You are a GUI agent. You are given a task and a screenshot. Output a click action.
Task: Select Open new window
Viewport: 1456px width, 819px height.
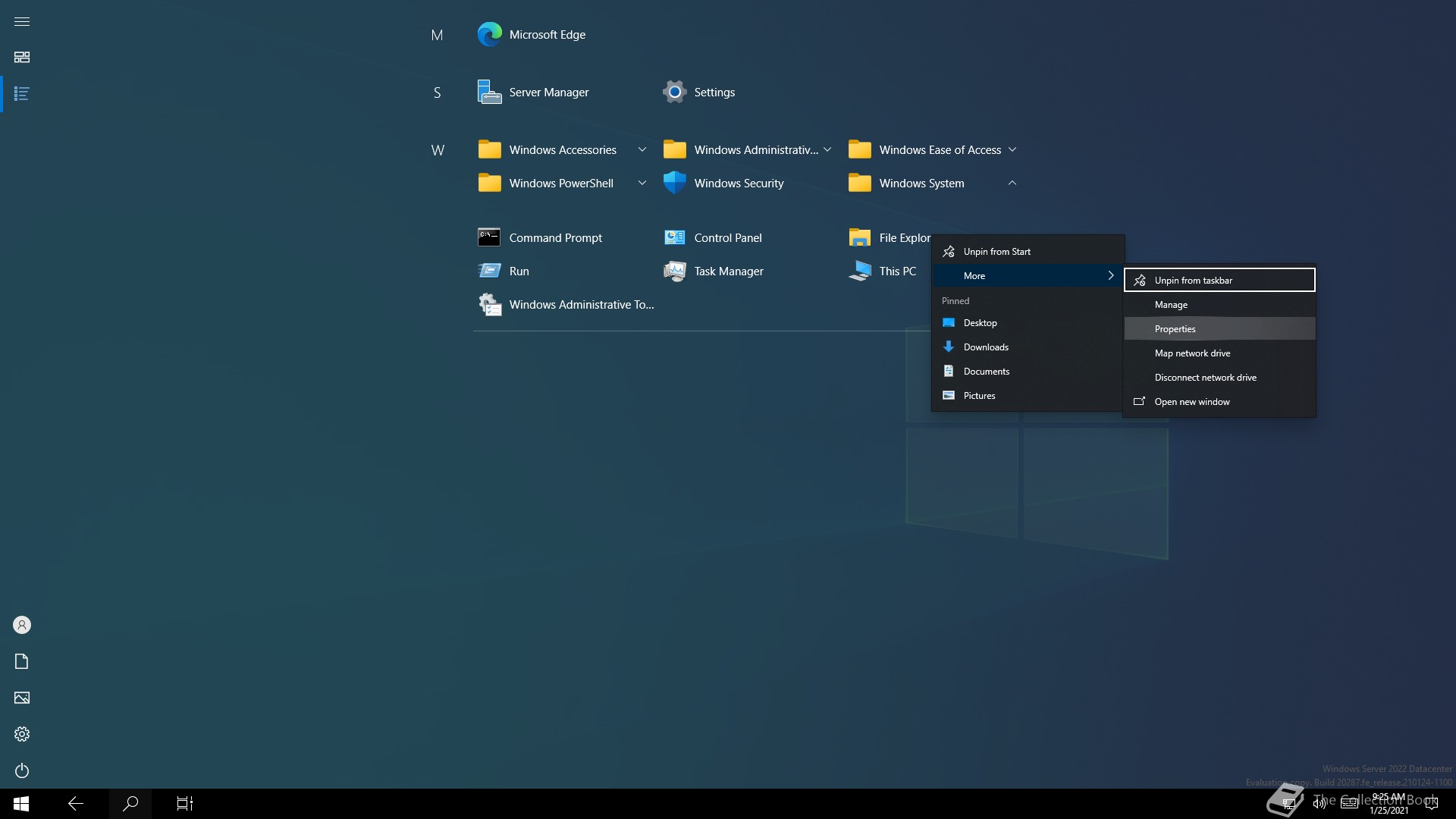(1219, 402)
